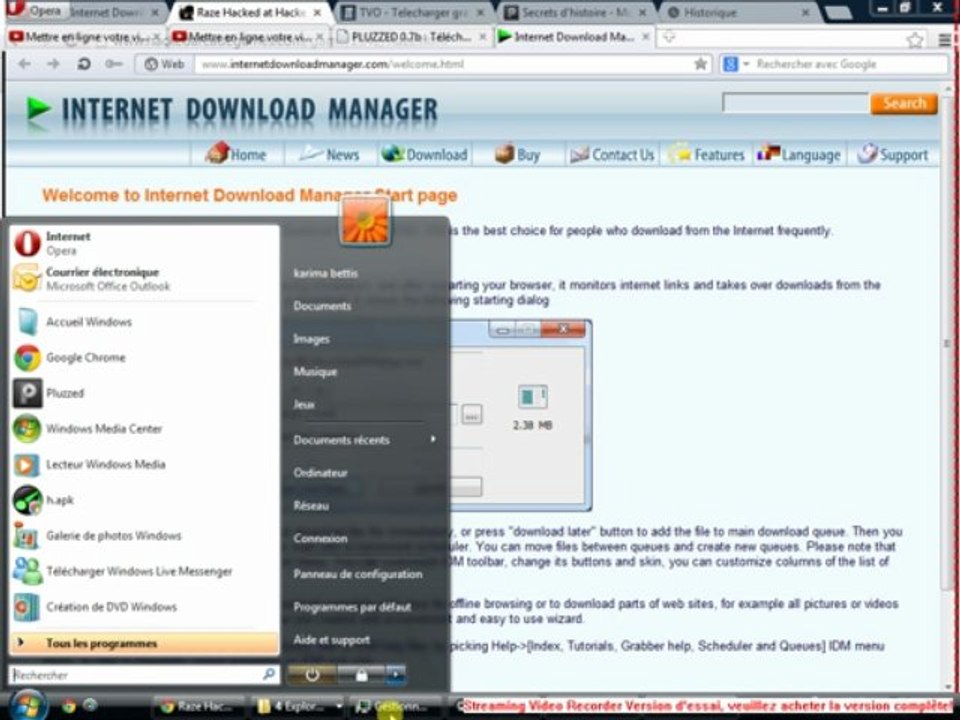Open Documents from Start menu
The image size is (960, 720).
click(322, 306)
